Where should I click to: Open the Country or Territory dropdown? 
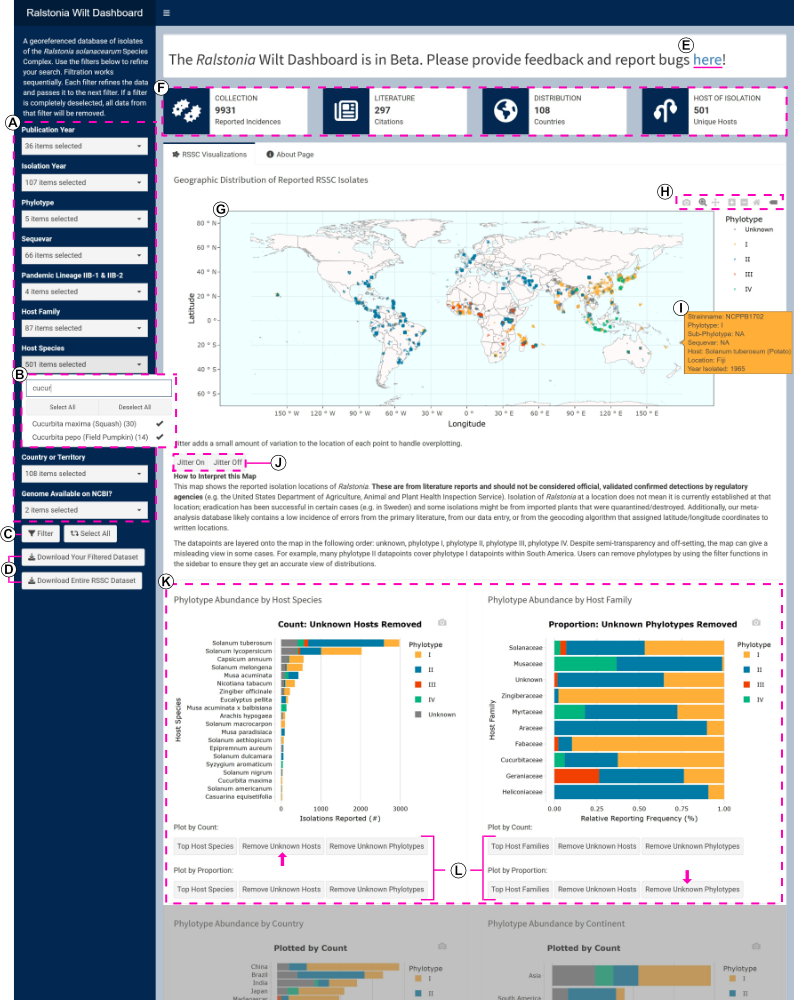tap(84, 474)
